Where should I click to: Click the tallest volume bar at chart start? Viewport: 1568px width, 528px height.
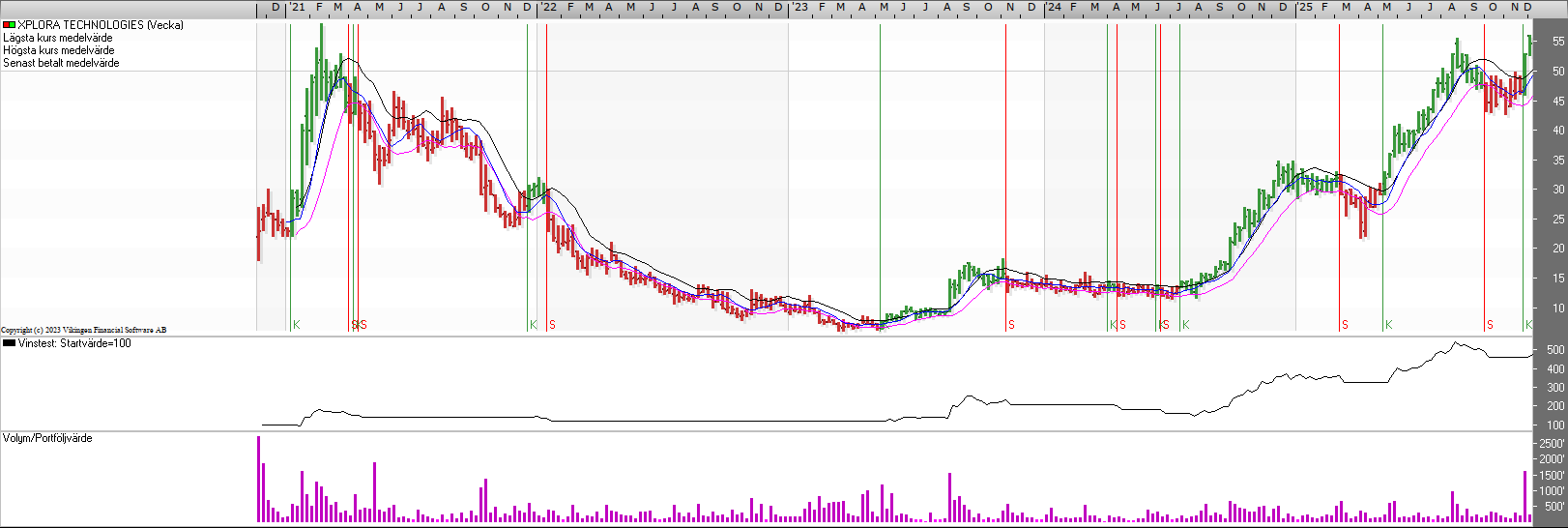[259, 479]
